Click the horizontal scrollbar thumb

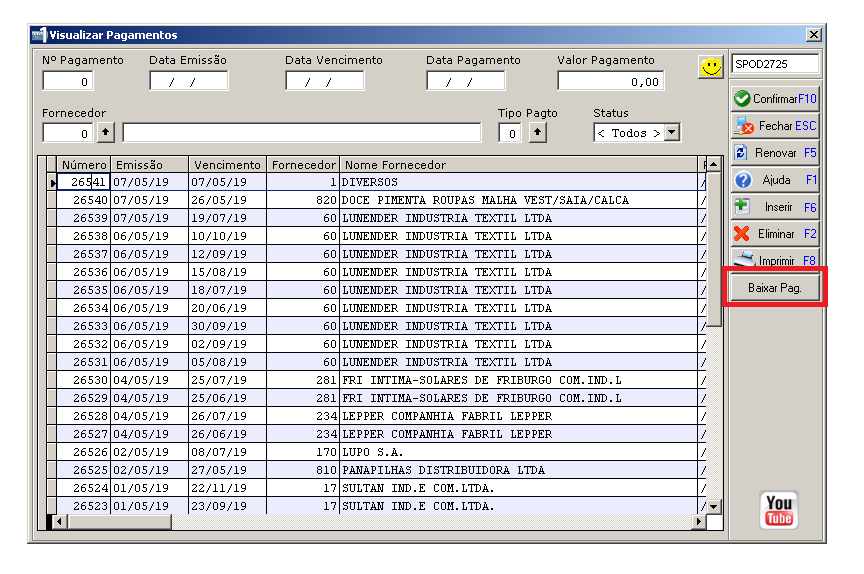120,521
